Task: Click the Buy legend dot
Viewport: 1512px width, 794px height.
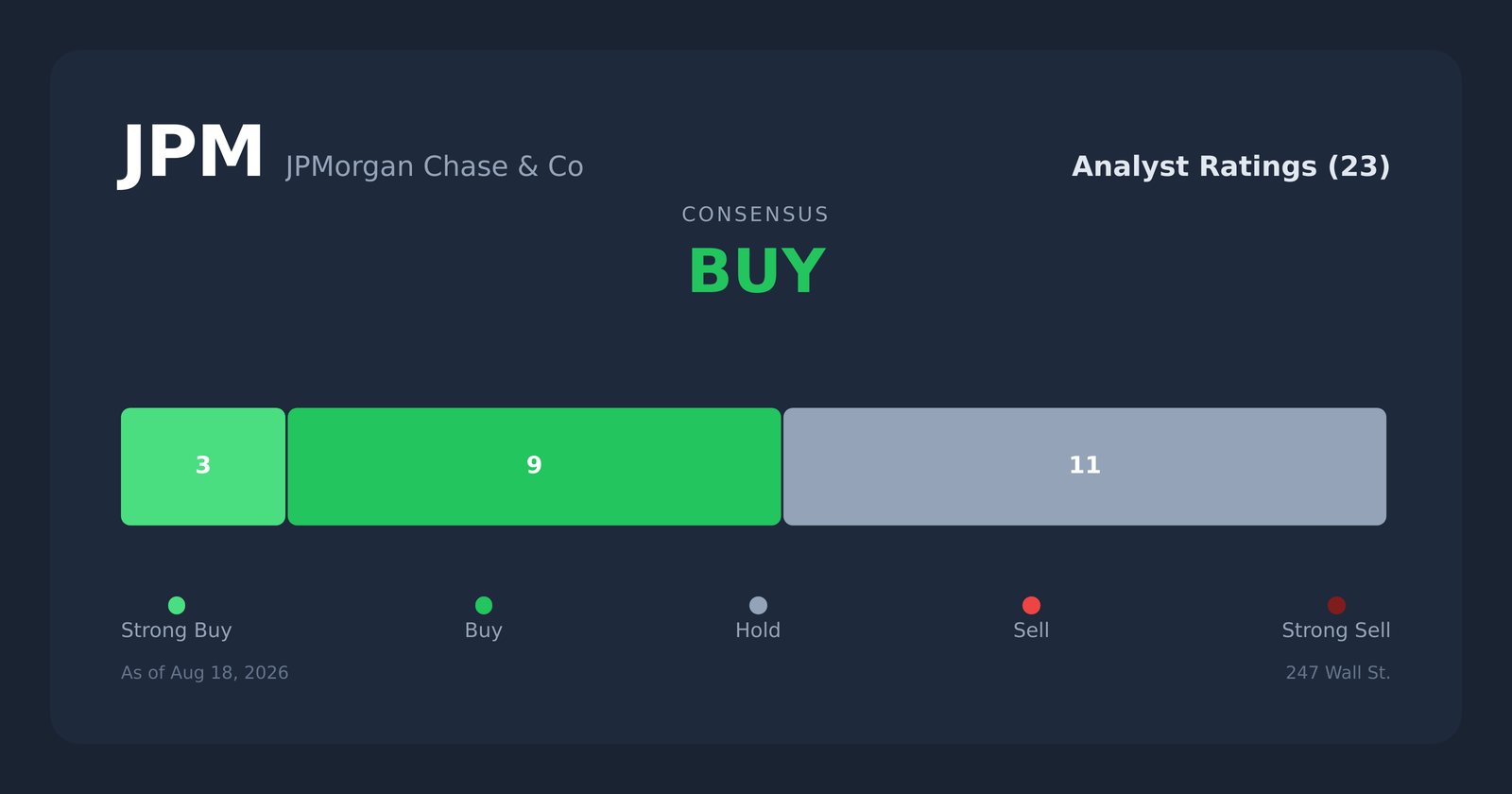Action: tap(484, 605)
